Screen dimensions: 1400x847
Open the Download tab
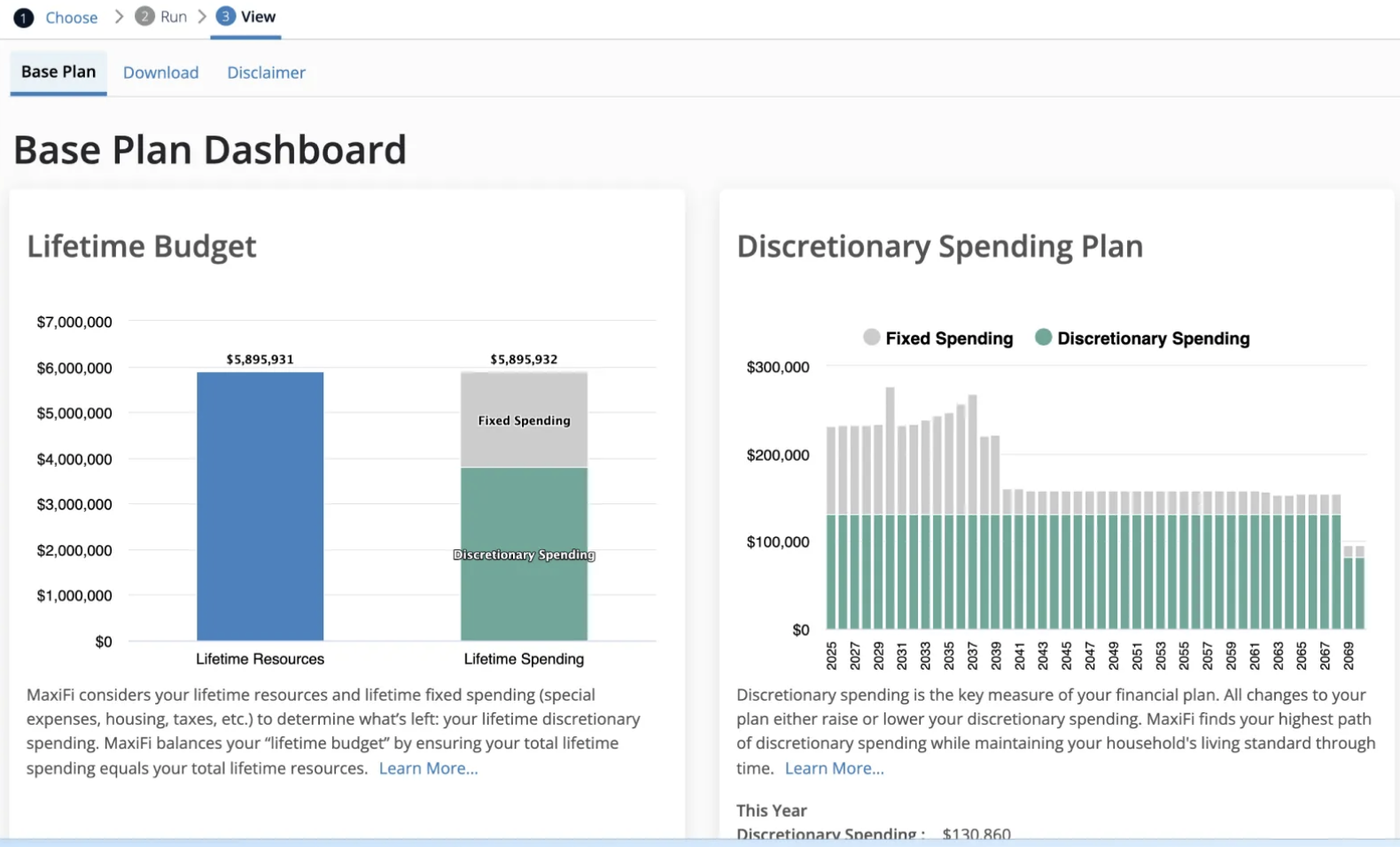click(160, 73)
